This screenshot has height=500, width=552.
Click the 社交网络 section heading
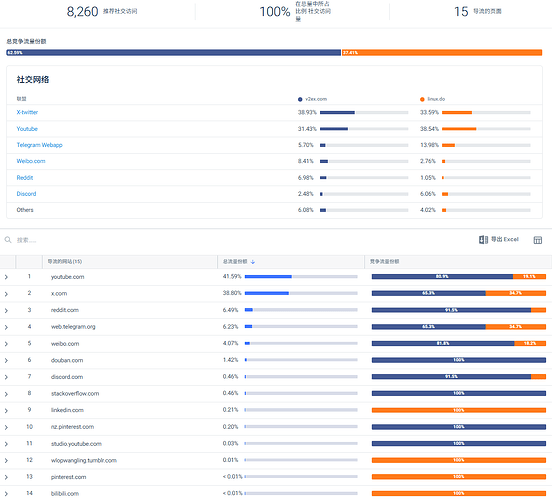point(33,80)
